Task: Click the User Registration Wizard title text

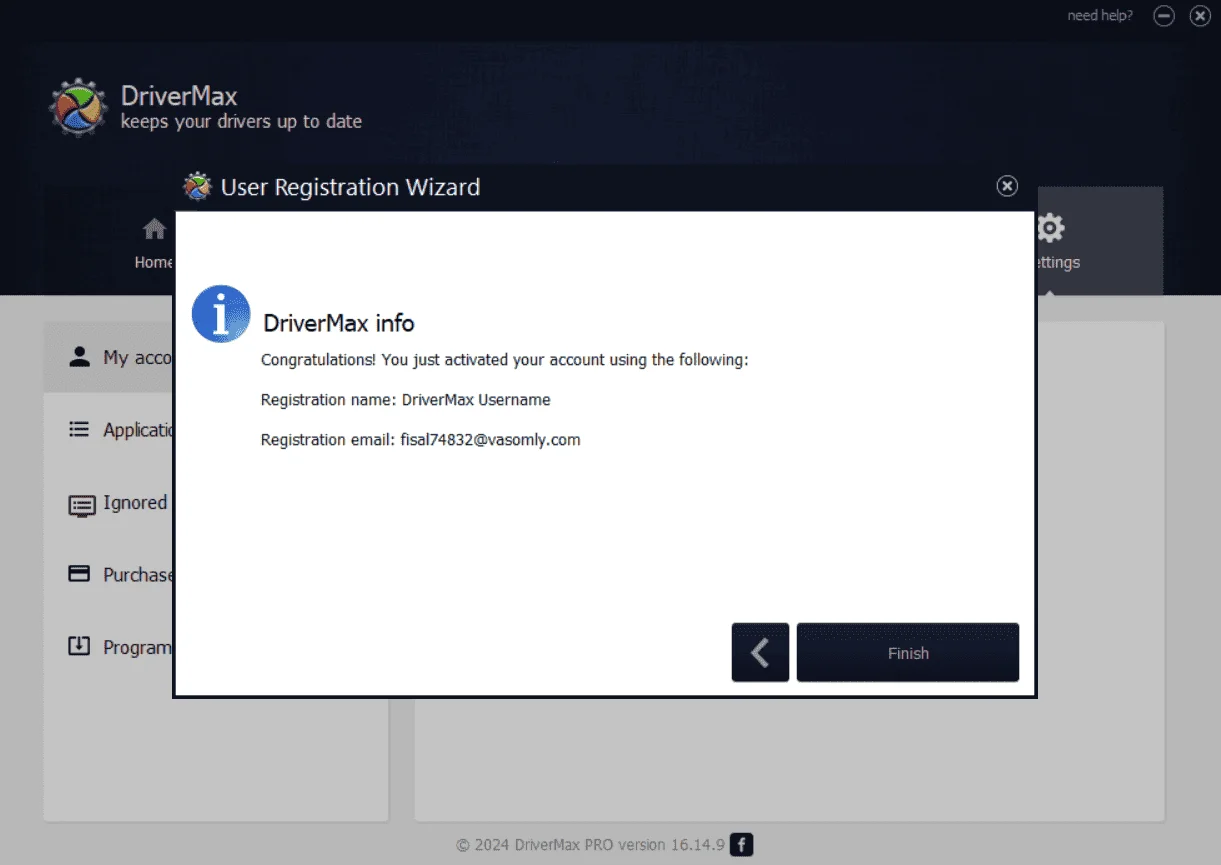Action: [x=350, y=187]
